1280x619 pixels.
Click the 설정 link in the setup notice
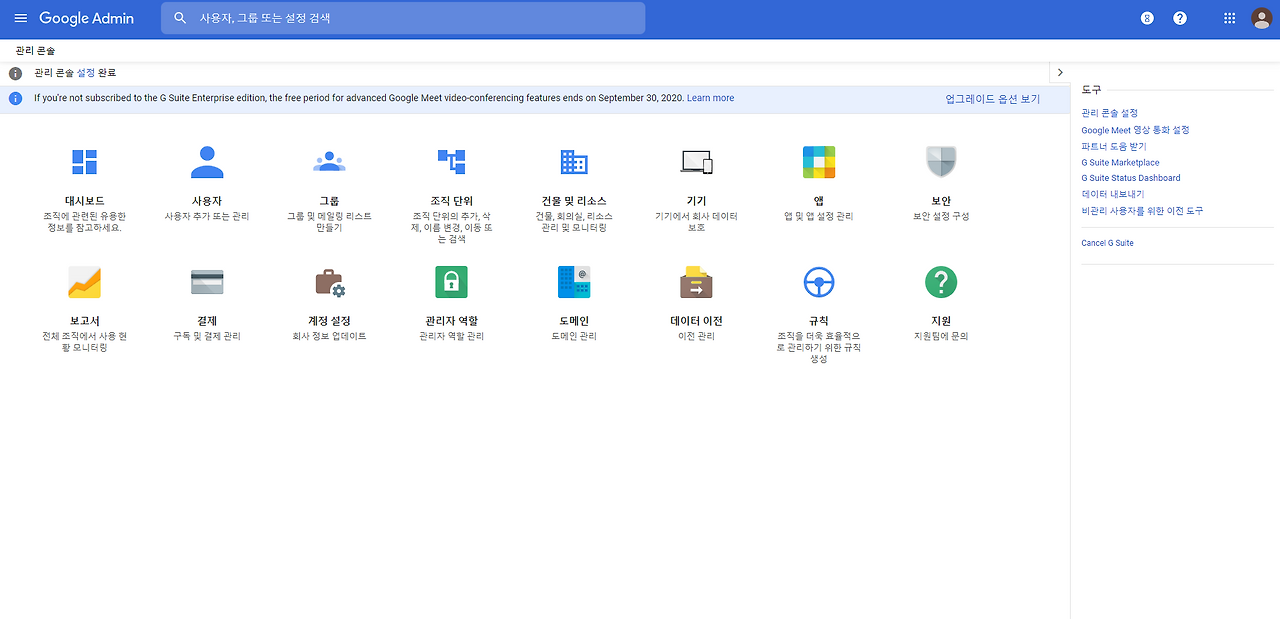pyautogui.click(x=86, y=73)
